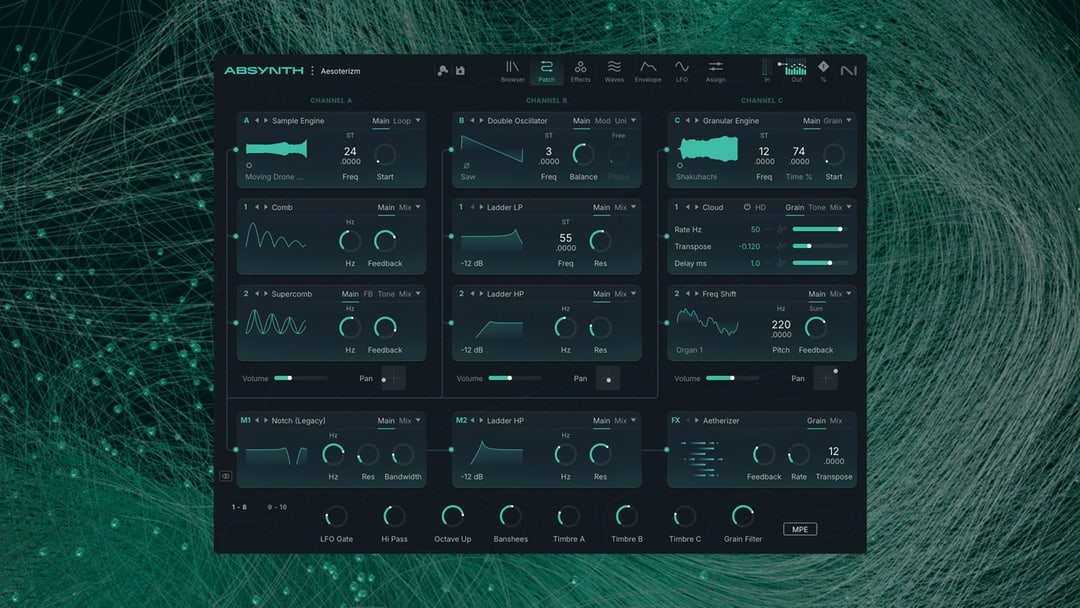Image resolution: width=1080 pixels, height=608 pixels.
Task: Open the Envelope page
Action: tap(648, 71)
